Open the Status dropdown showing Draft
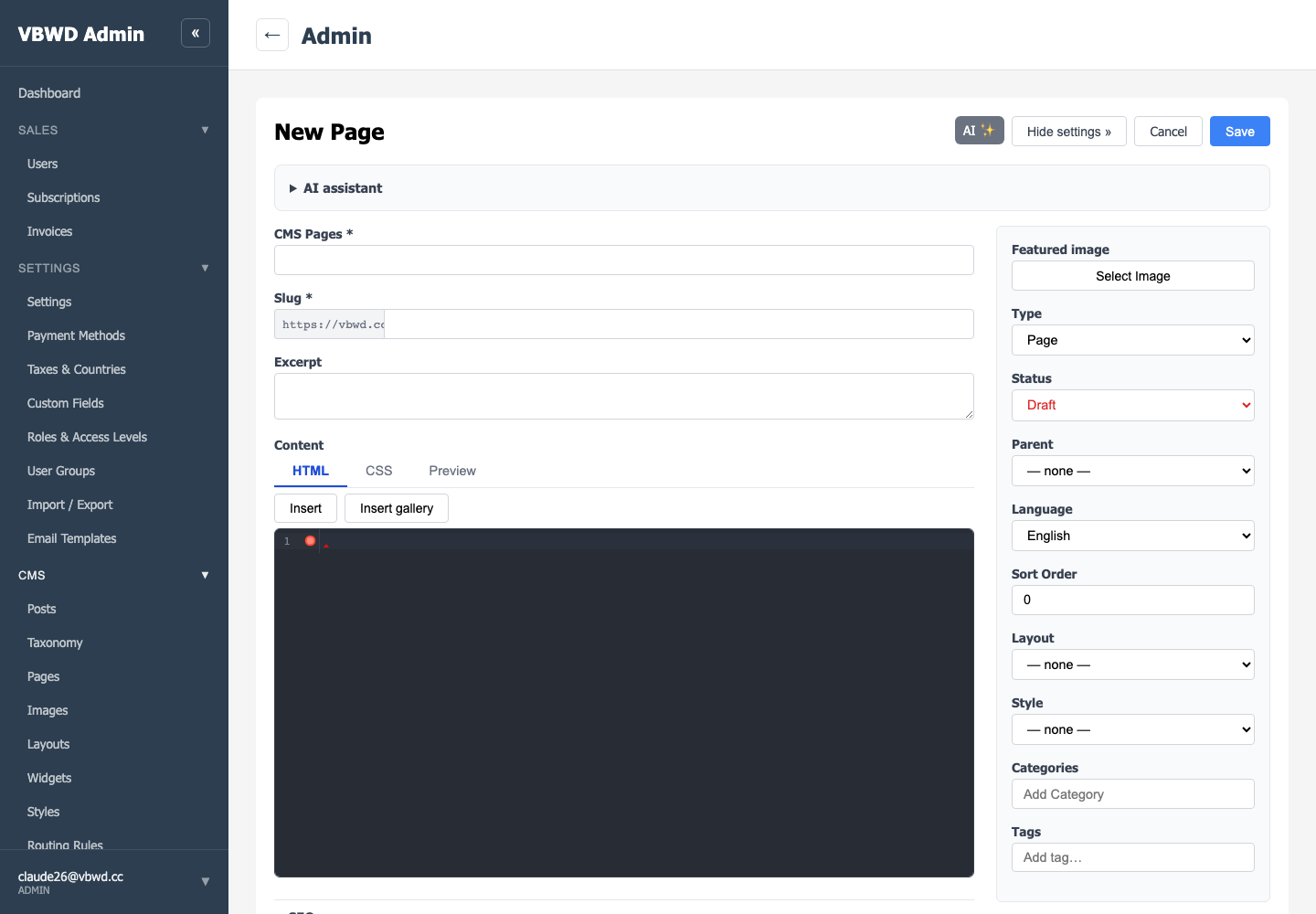 pos(1133,405)
